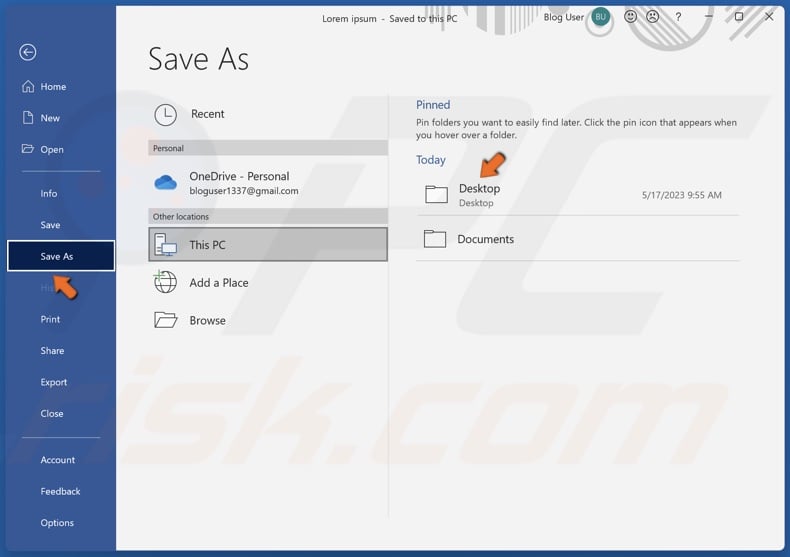Viewport: 790px width, 557px height.
Task: Click the Browse folder icon
Action: tap(165, 320)
